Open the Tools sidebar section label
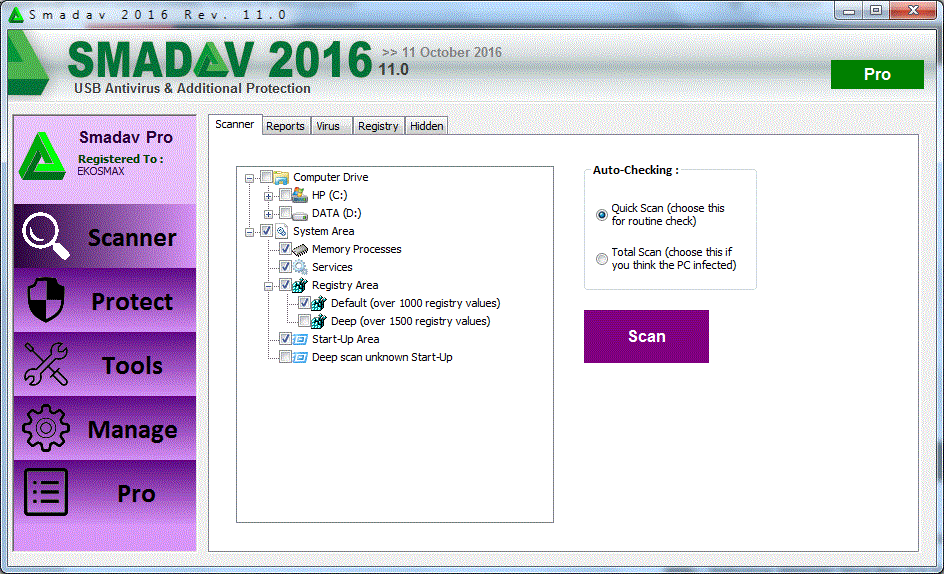Viewport: 944px width, 574px height. click(x=132, y=366)
